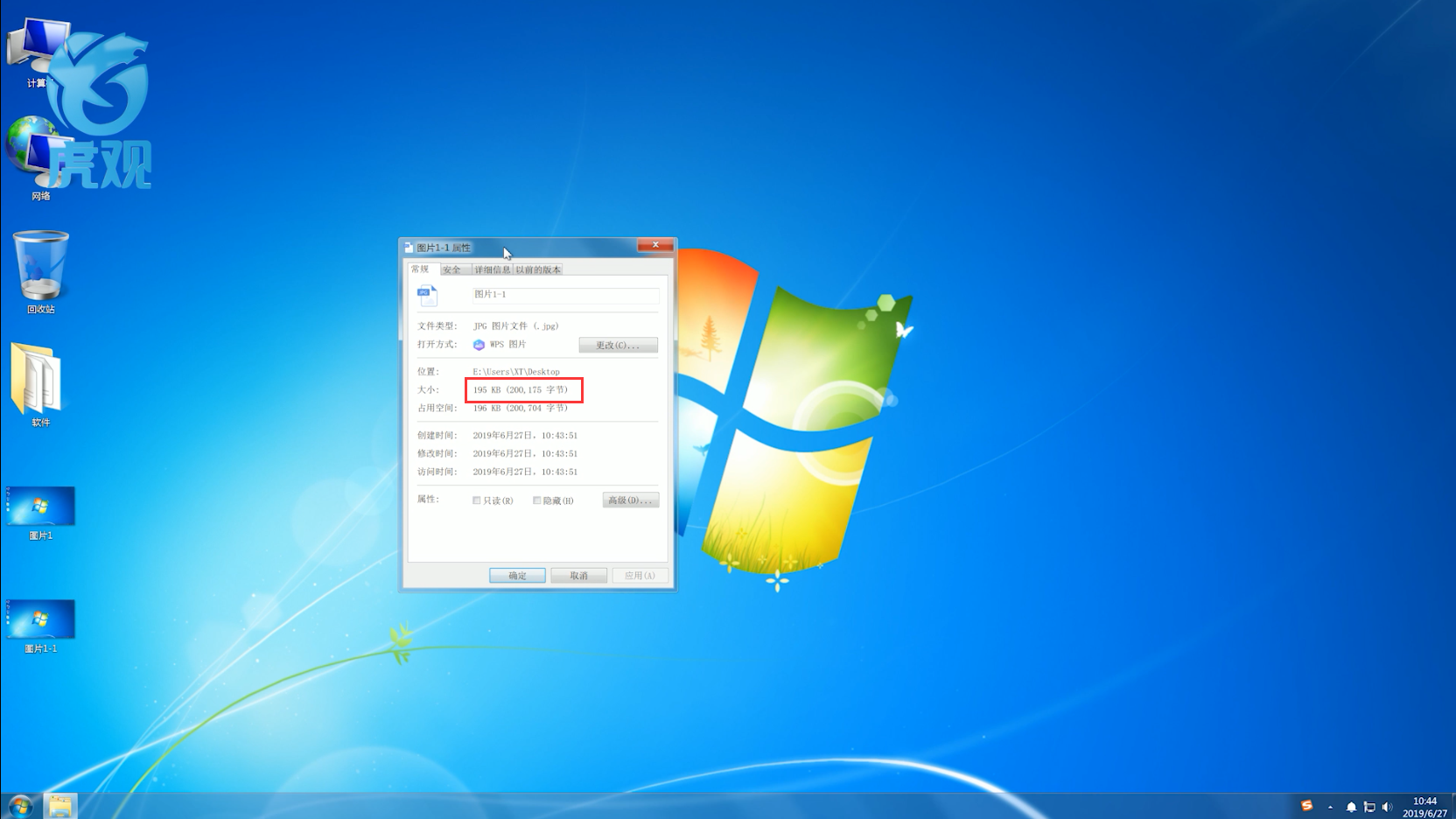
Task: Click the 应用(A) button
Action: pyautogui.click(x=640, y=576)
